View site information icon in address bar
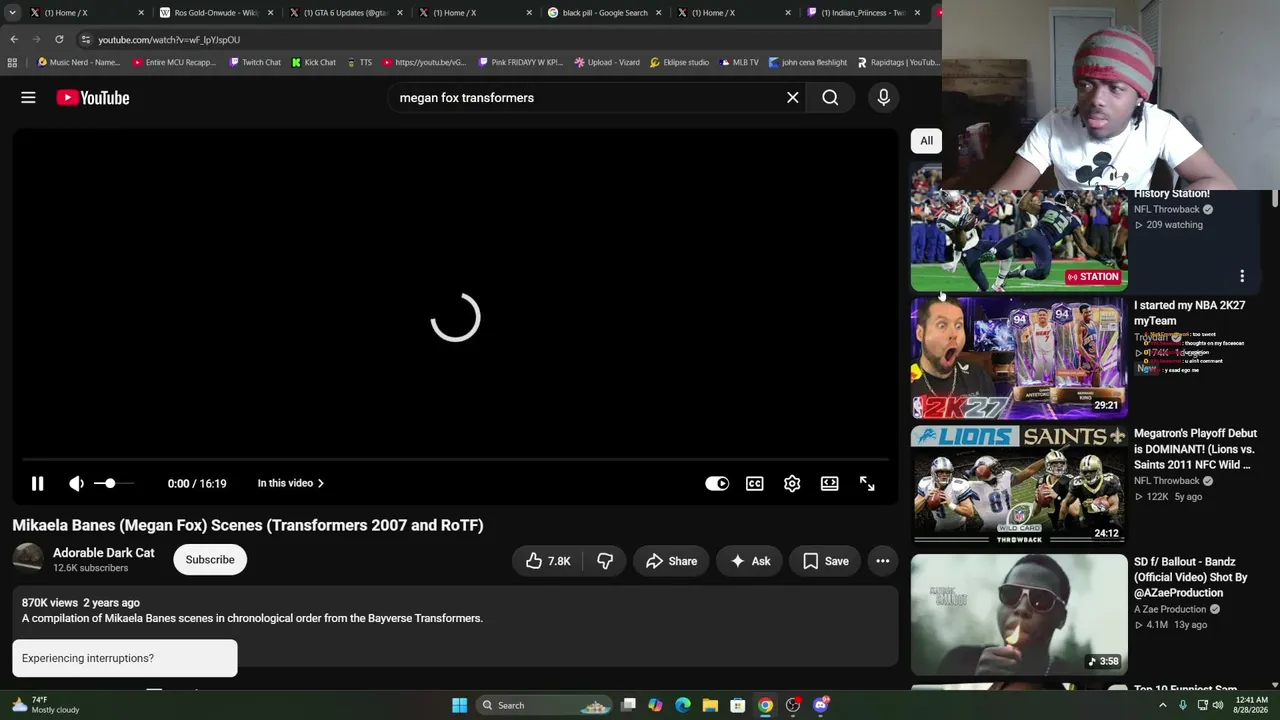Screen dimensions: 1280x720 point(86,39)
